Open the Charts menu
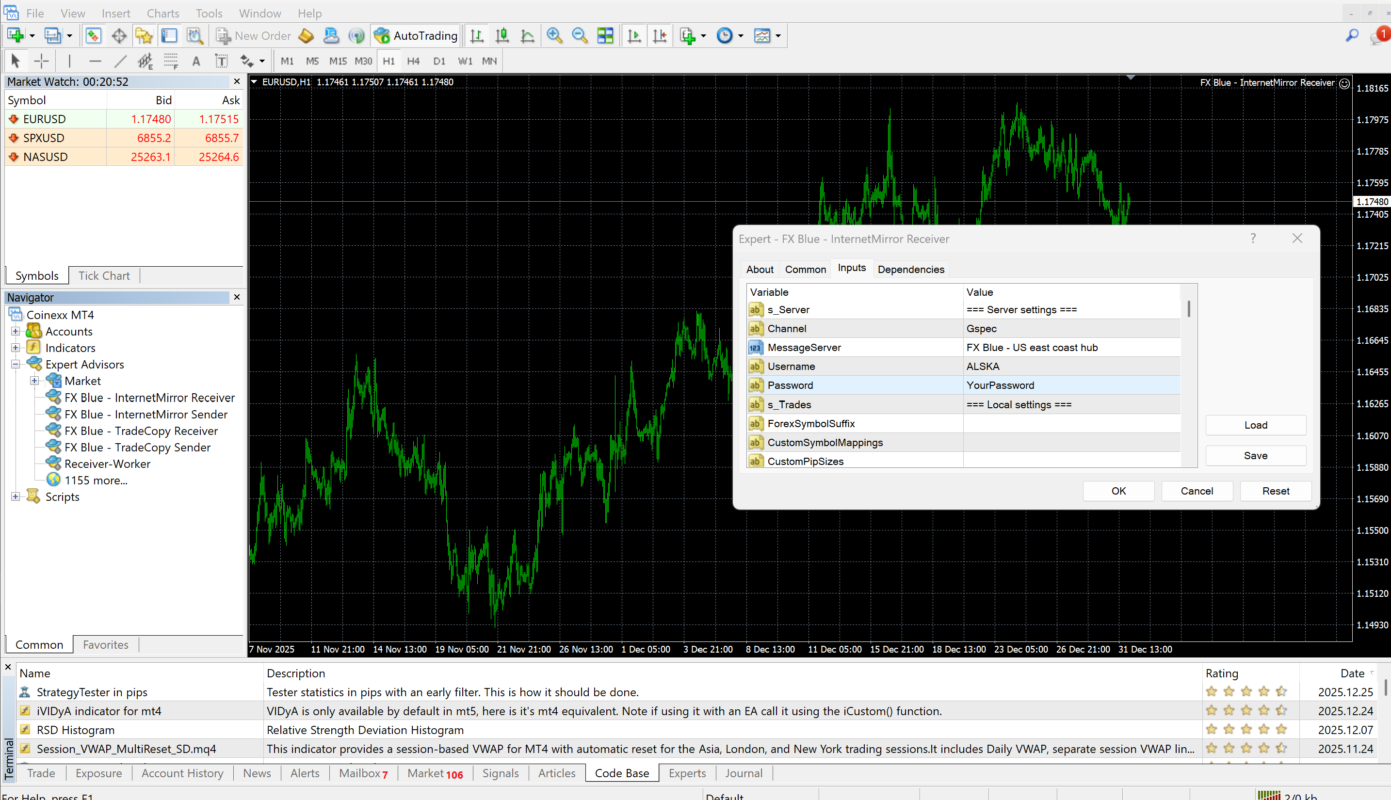 (x=163, y=13)
